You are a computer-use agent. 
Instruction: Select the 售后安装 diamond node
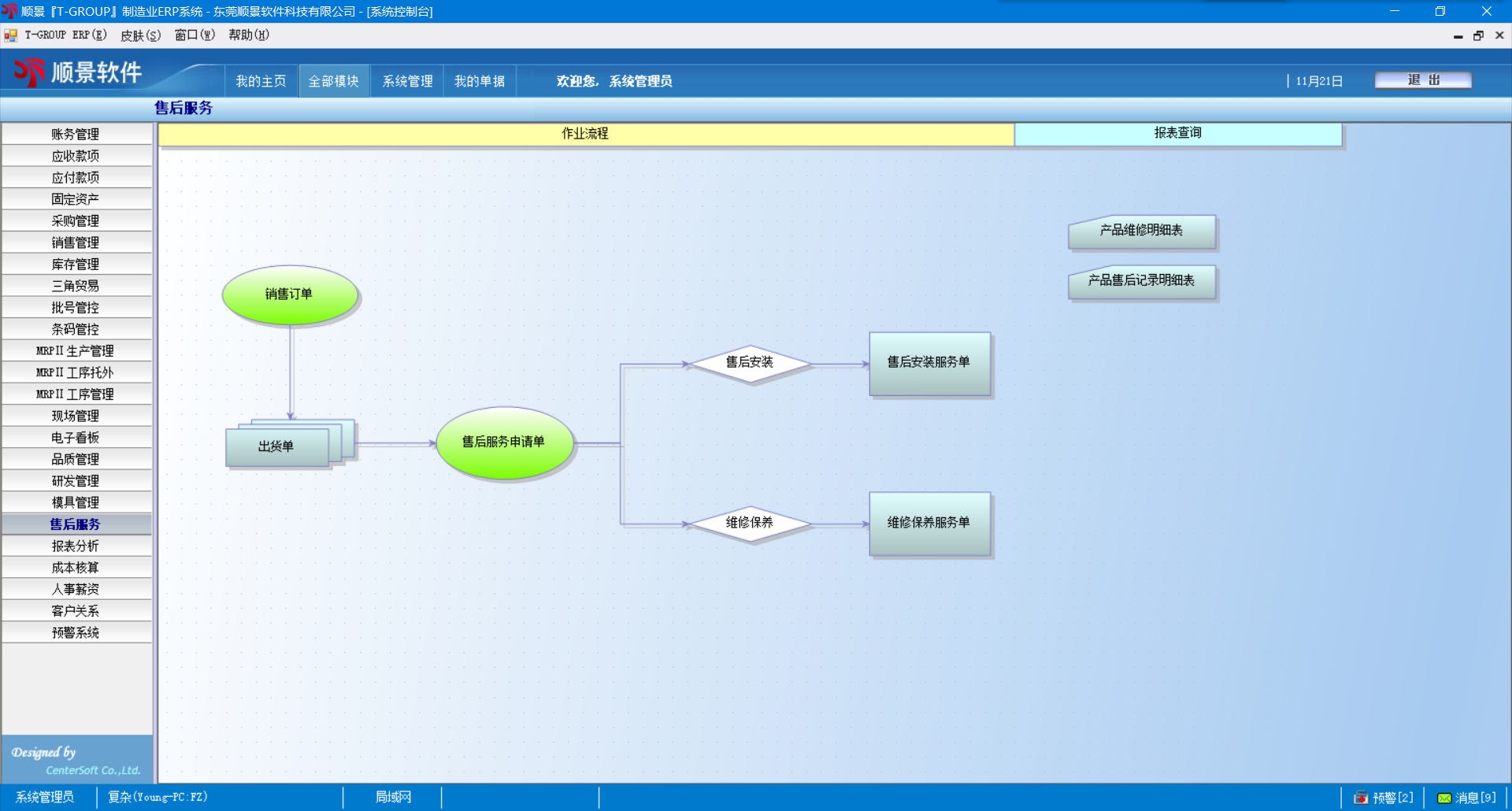(x=749, y=363)
